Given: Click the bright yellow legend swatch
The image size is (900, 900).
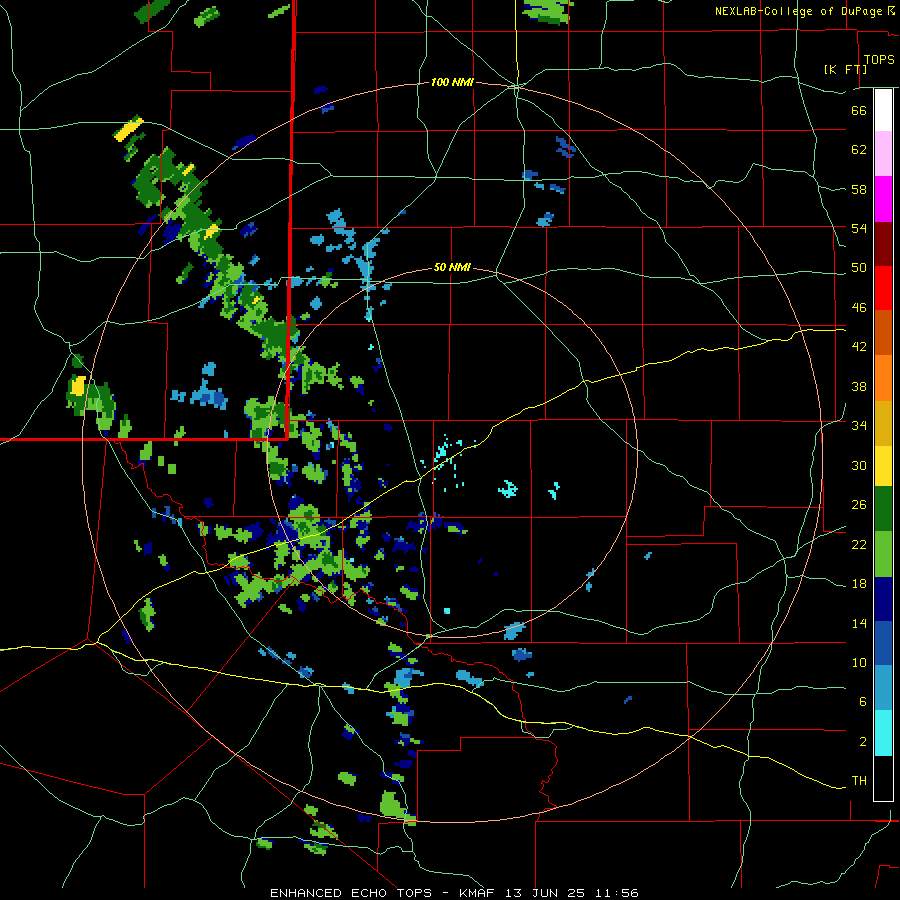Looking at the screenshot, I should (883, 467).
